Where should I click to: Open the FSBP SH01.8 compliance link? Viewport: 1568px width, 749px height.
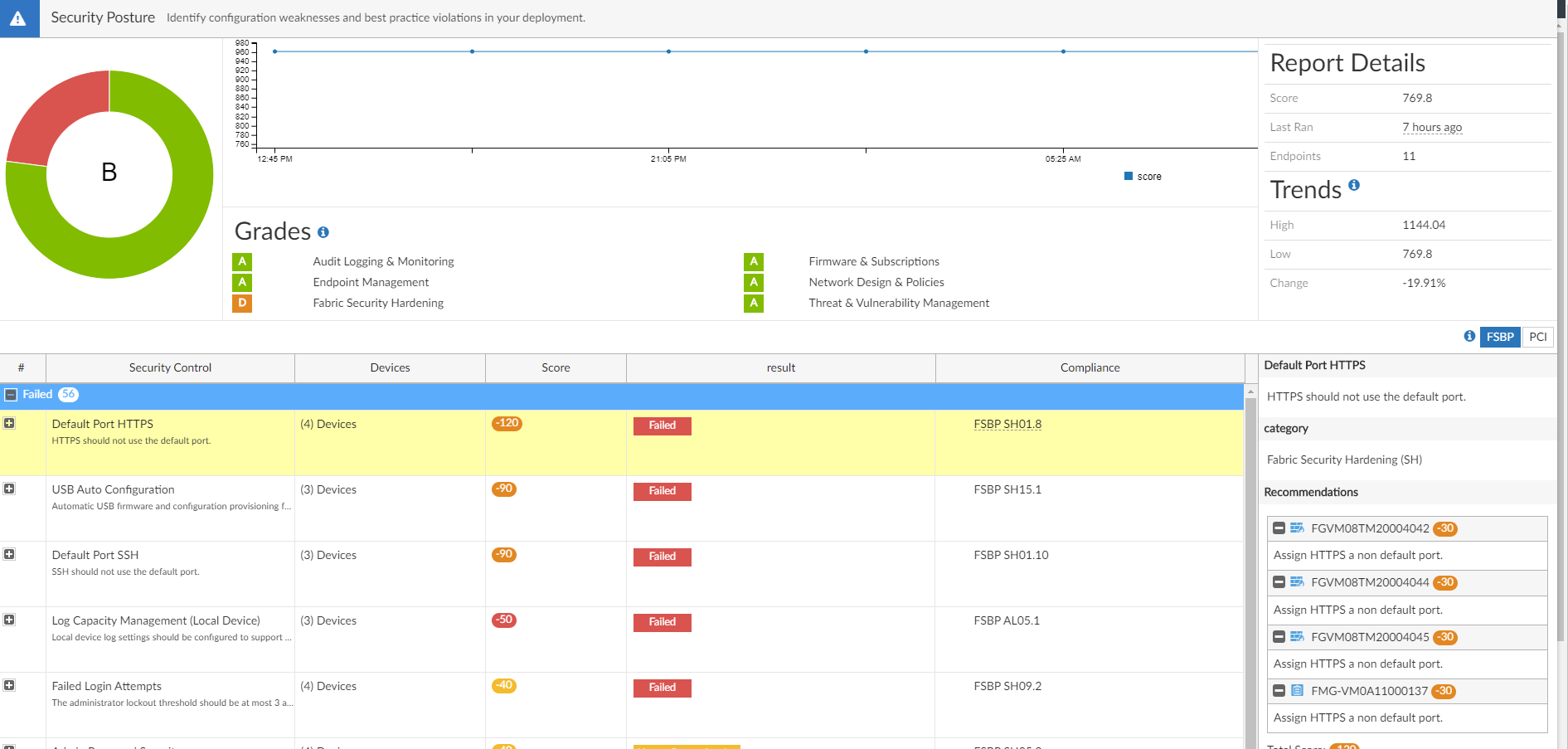[1007, 424]
